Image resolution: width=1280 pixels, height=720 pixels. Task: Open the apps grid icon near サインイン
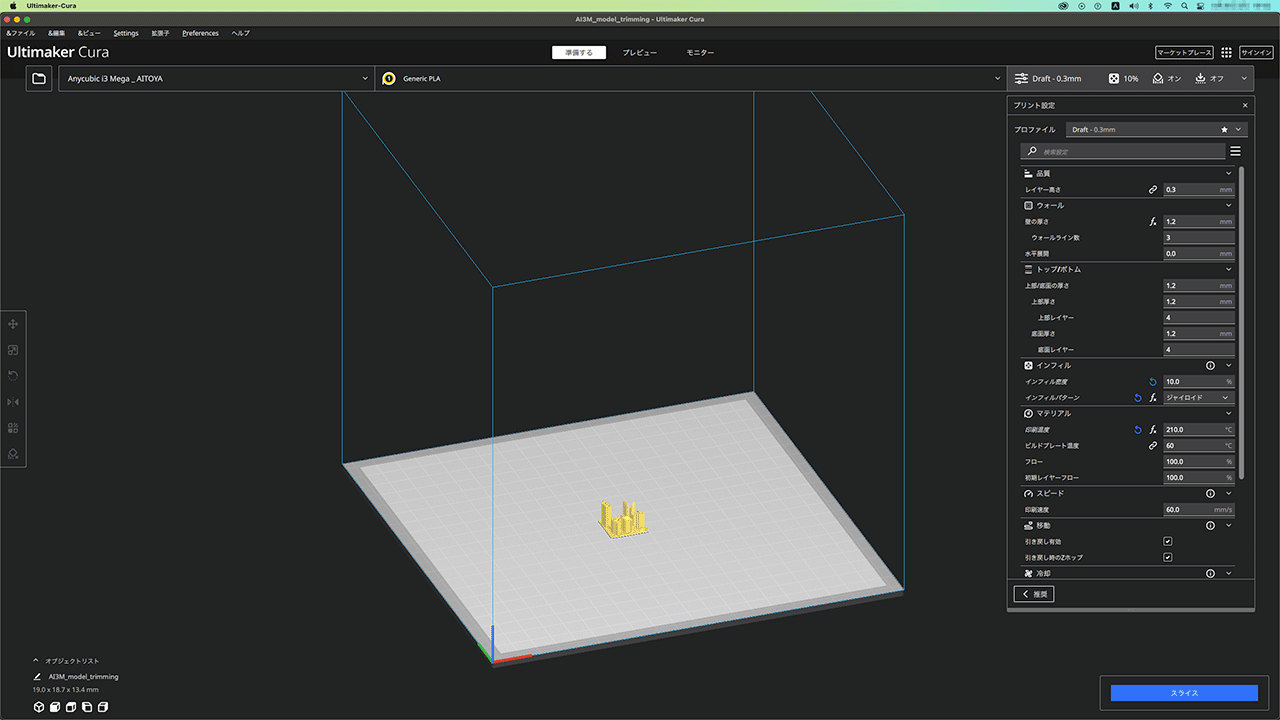coord(1226,52)
